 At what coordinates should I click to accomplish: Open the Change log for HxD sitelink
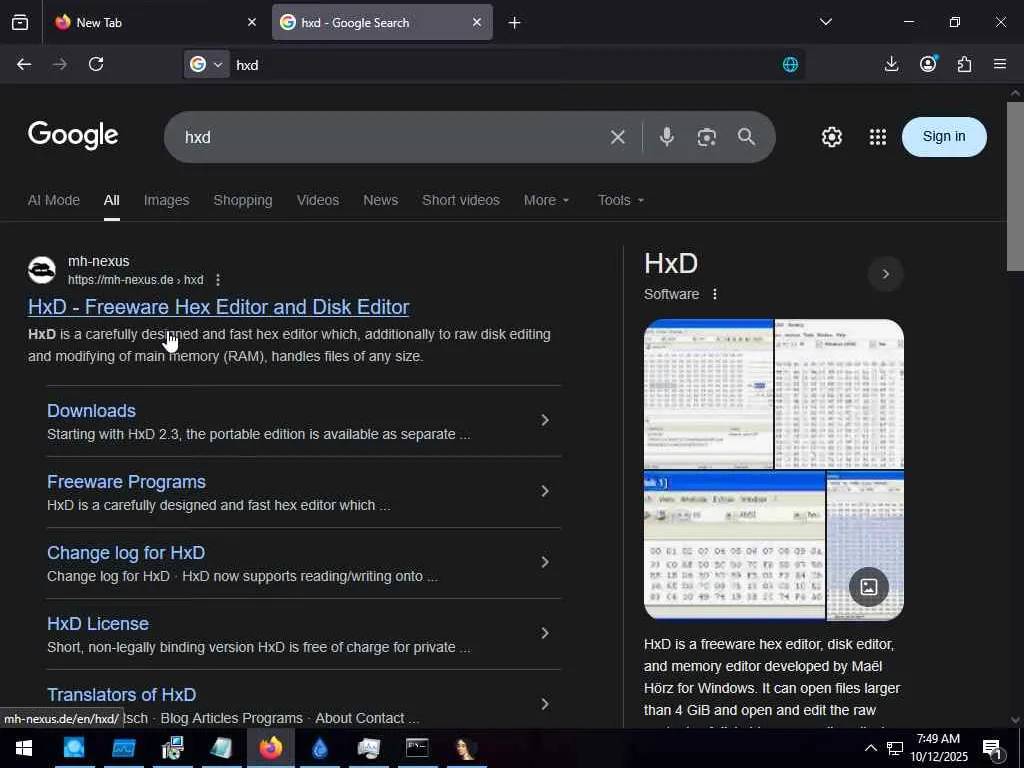[x=126, y=553]
